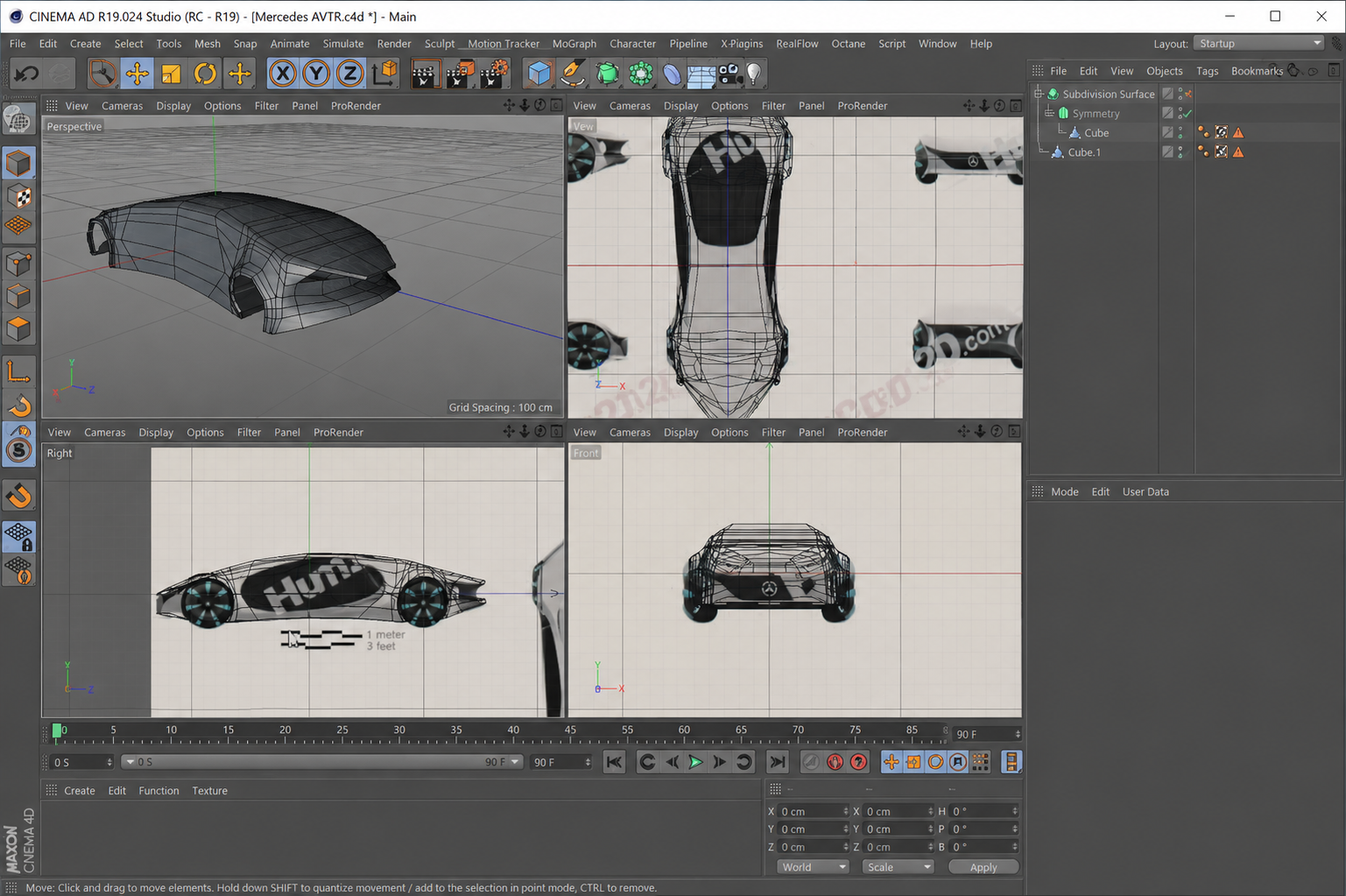Record active objects keyframe button

(811, 762)
